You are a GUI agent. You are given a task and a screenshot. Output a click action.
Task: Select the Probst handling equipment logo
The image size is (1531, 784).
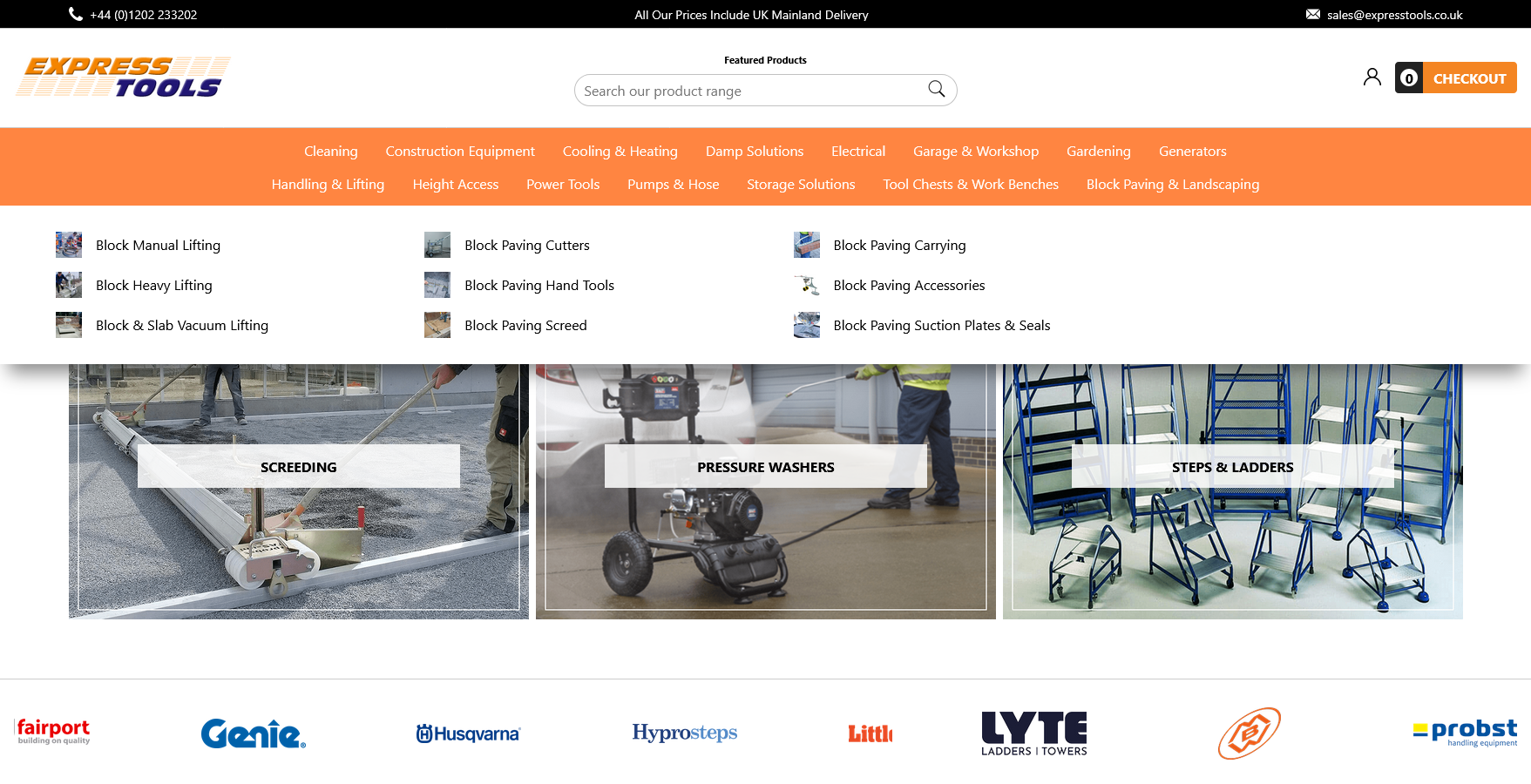coord(1465,733)
